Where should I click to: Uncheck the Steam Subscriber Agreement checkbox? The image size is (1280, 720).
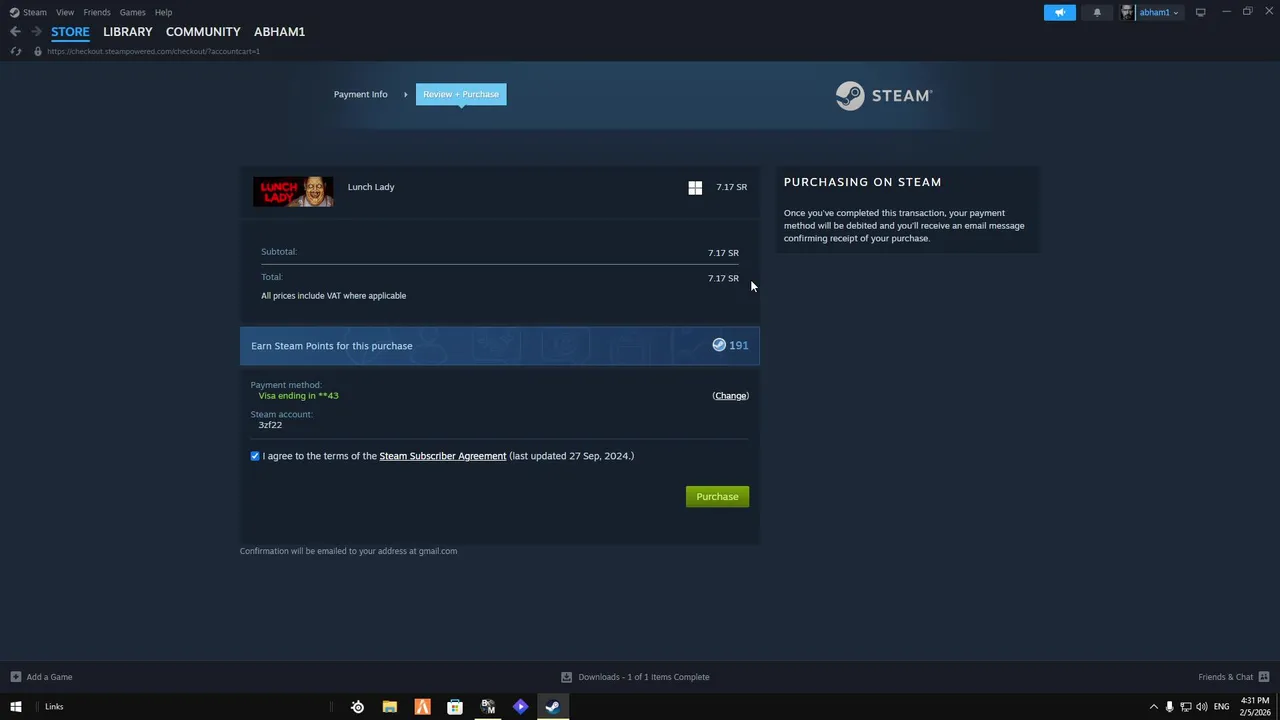click(255, 456)
